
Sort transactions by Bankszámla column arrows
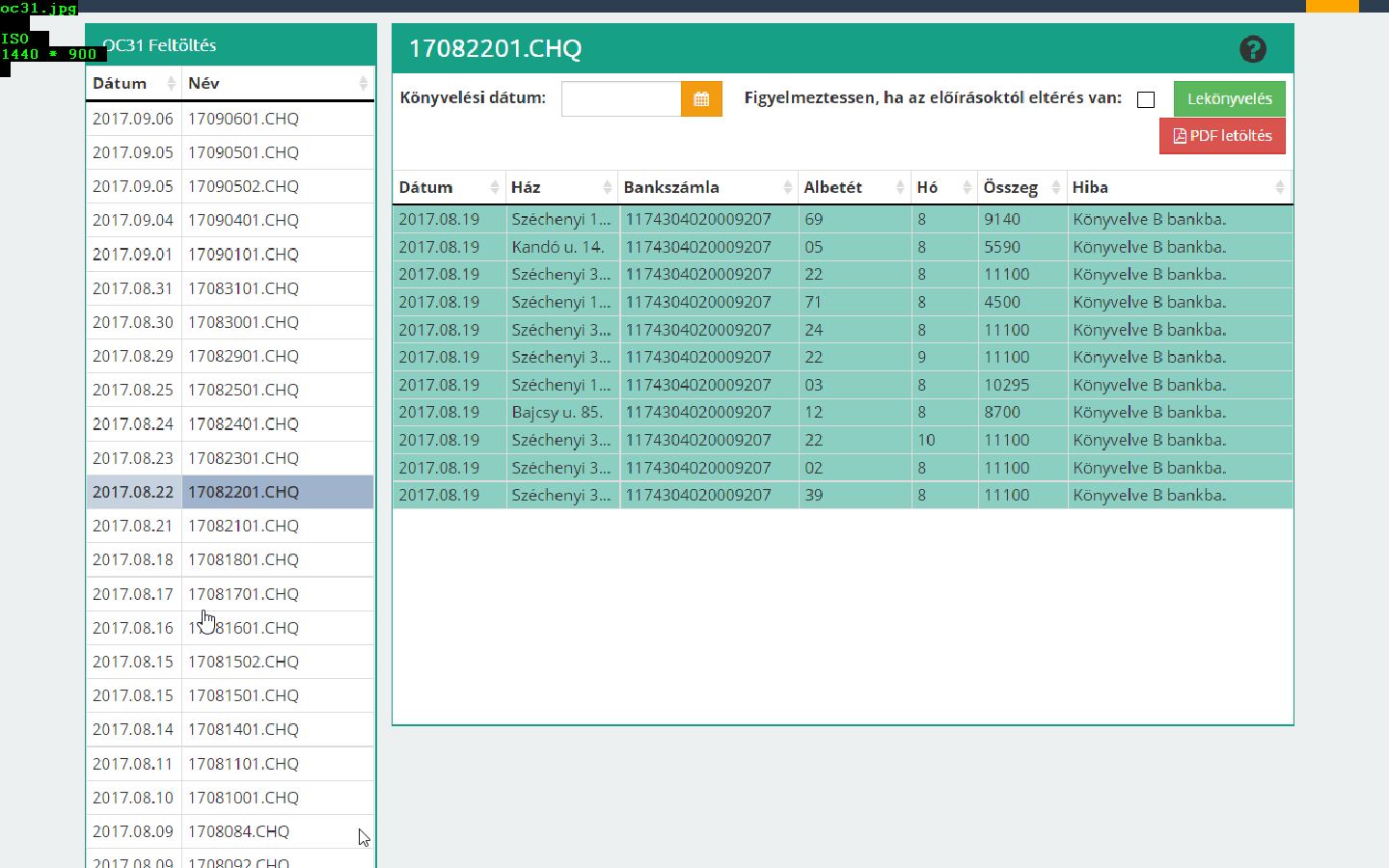coord(787,188)
